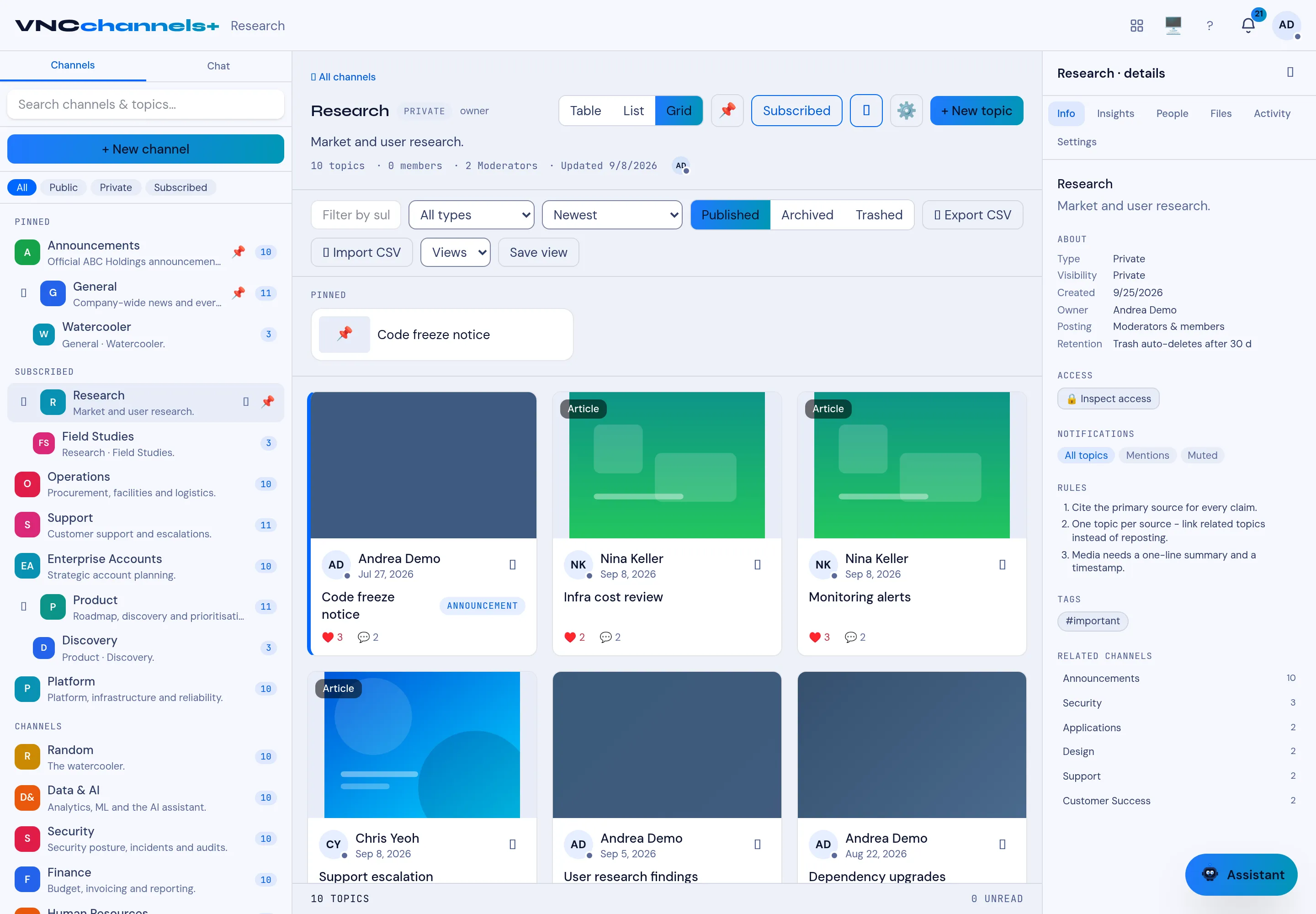The height and width of the screenshot is (914, 1316).
Task: Collapse the General channel subtree
Action: (x=23, y=293)
